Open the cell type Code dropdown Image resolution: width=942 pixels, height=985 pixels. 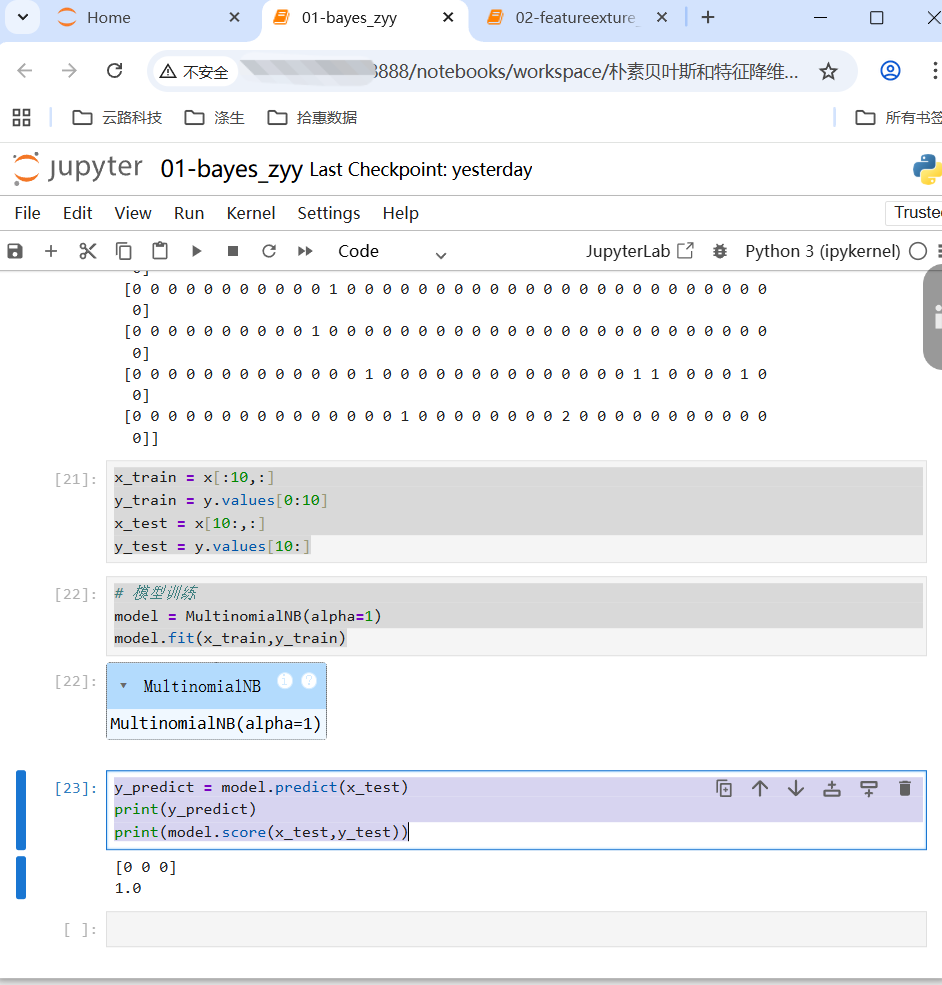click(x=392, y=252)
